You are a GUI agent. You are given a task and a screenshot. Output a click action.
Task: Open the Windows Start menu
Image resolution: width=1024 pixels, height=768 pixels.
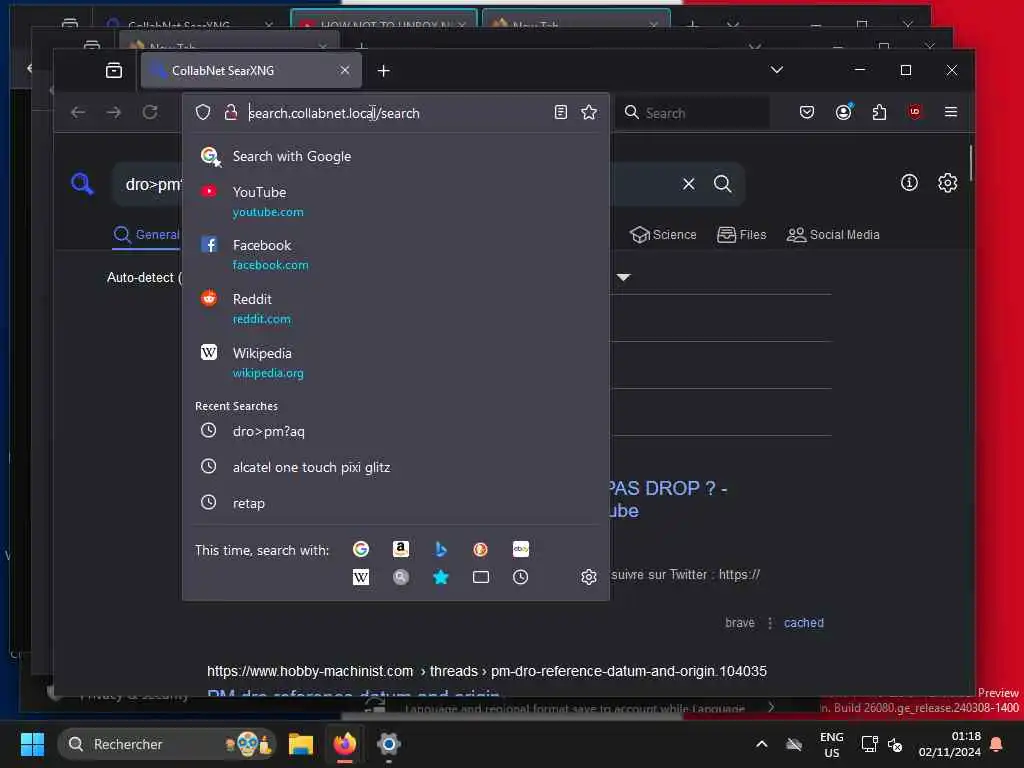(32, 744)
